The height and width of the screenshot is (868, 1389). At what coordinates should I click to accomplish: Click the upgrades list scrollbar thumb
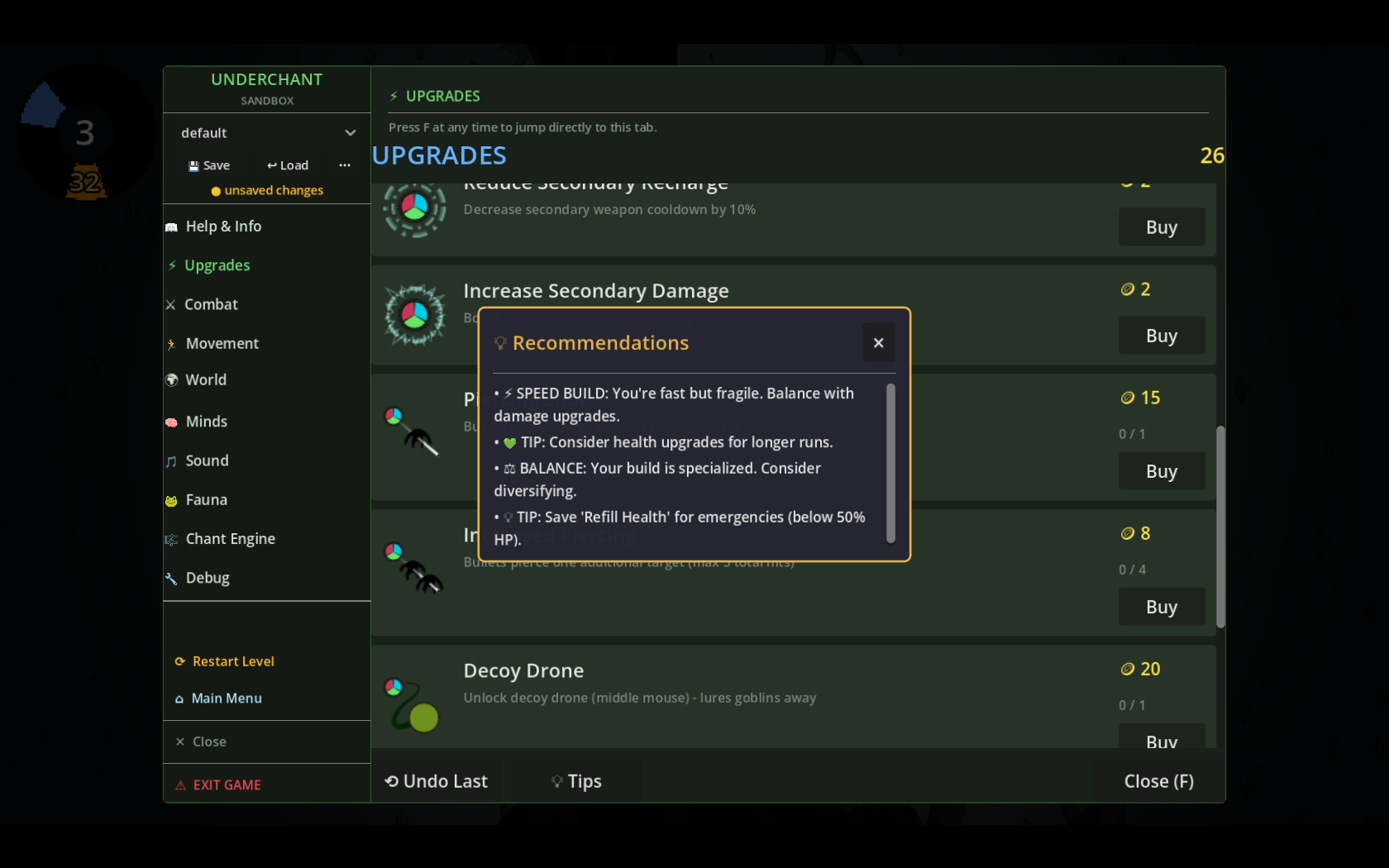[x=1220, y=527]
